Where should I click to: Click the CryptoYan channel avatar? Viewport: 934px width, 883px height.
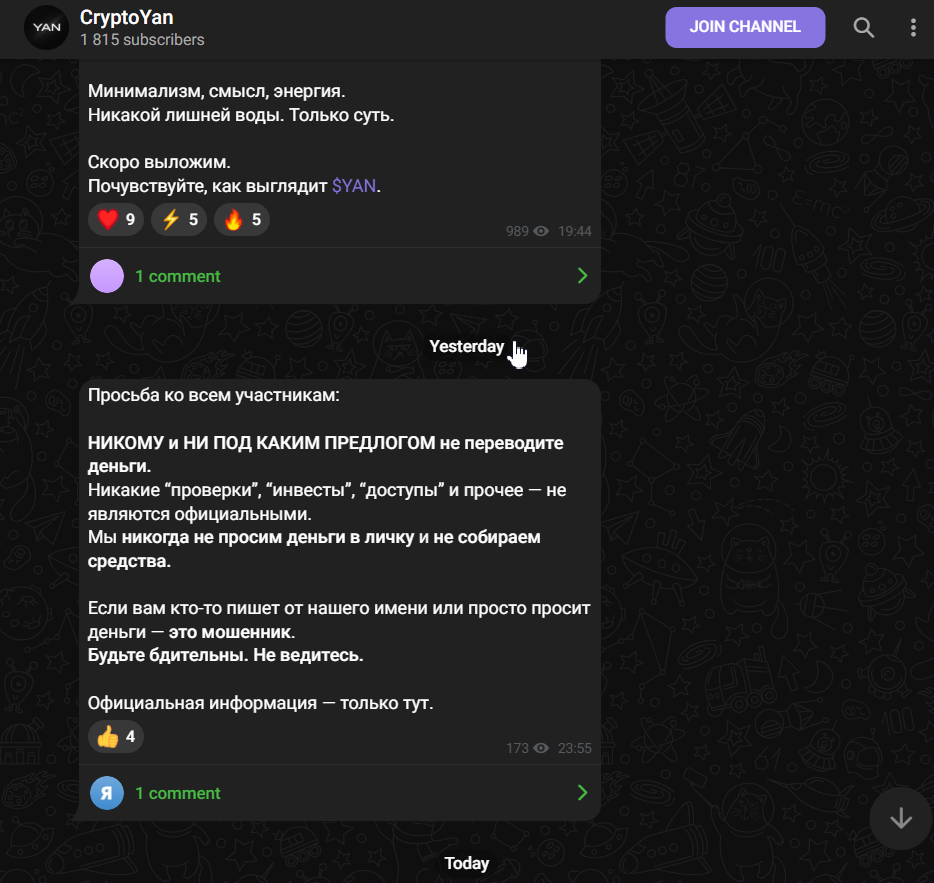[46, 28]
